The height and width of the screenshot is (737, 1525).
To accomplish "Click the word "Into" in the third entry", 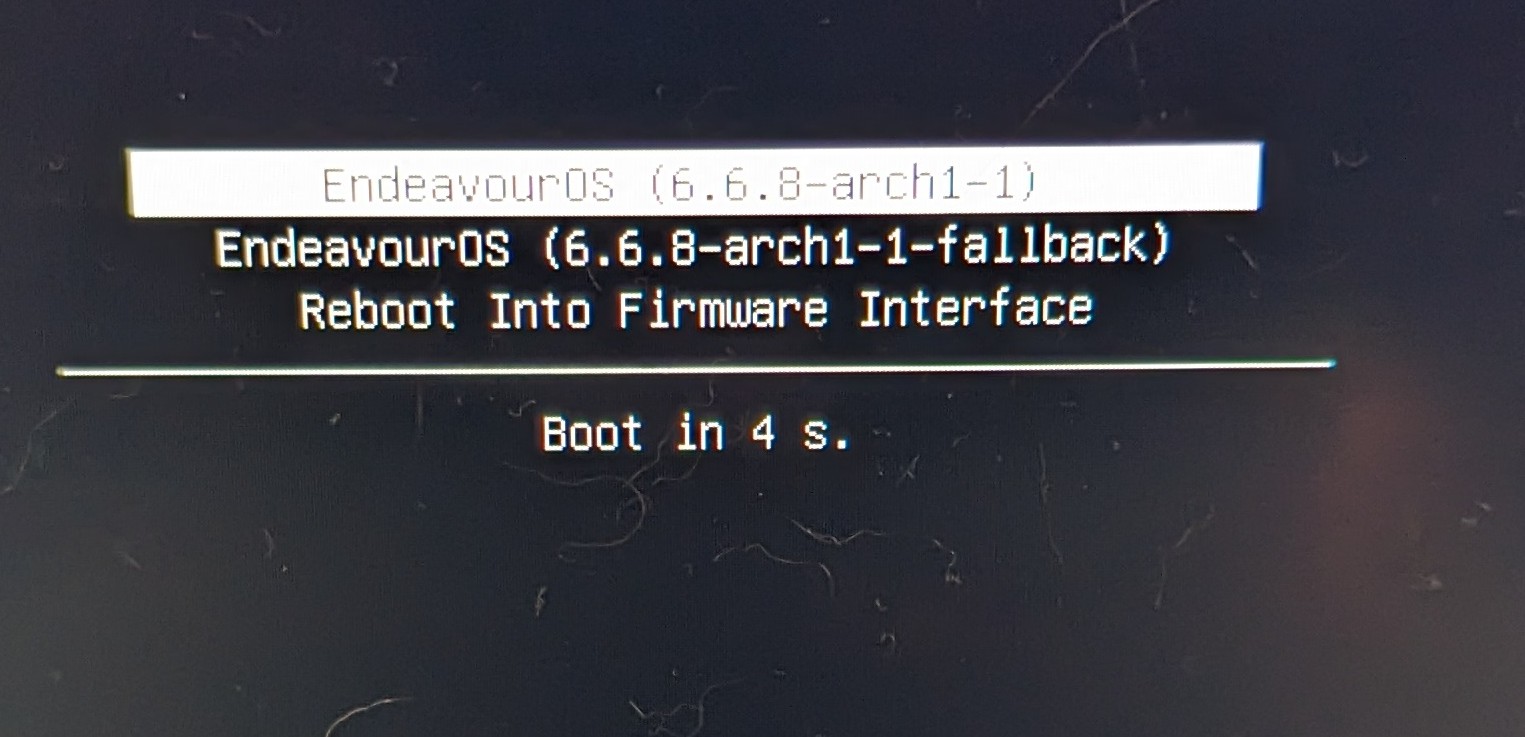I will 539,310.
